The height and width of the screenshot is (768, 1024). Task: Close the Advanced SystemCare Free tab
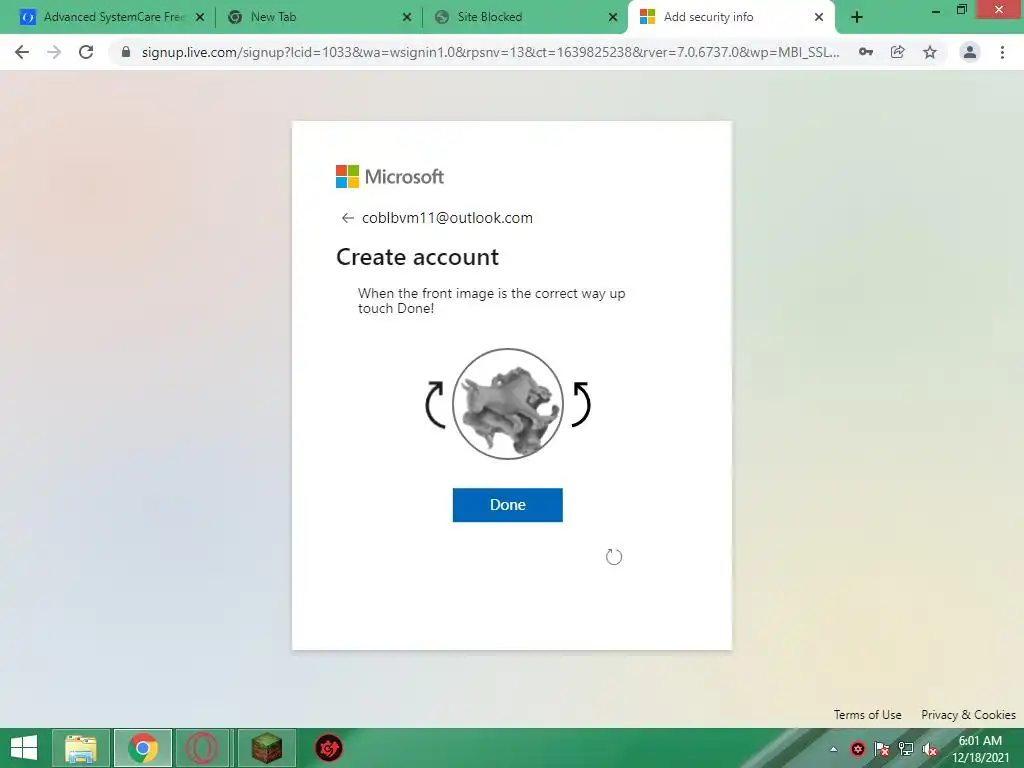pyautogui.click(x=200, y=17)
